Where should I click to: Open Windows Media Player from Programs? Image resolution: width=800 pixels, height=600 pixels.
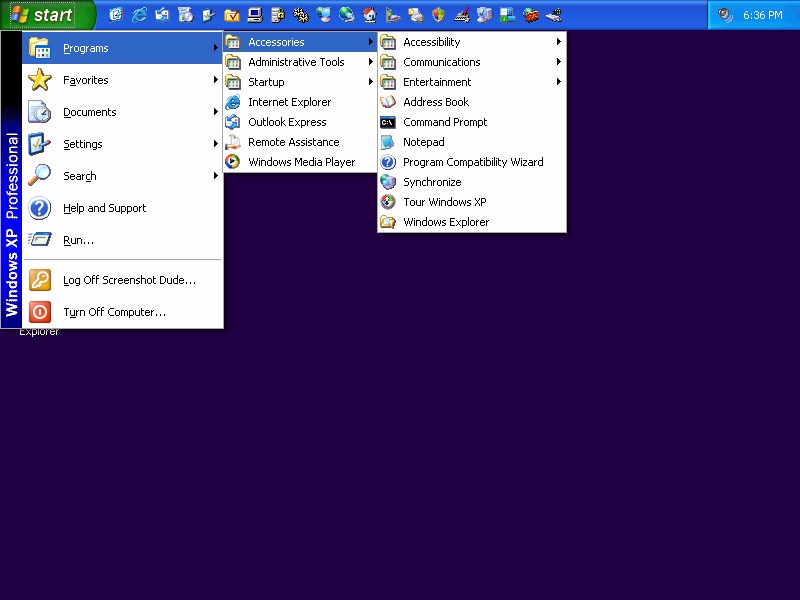point(301,162)
